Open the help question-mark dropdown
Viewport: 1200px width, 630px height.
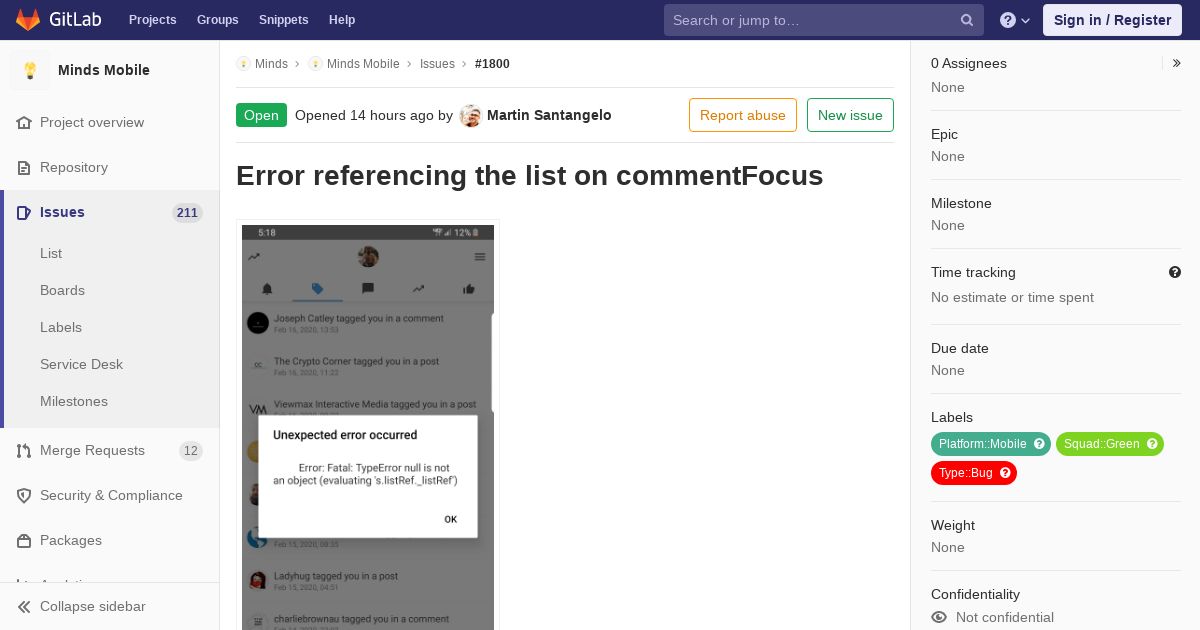tap(1015, 20)
